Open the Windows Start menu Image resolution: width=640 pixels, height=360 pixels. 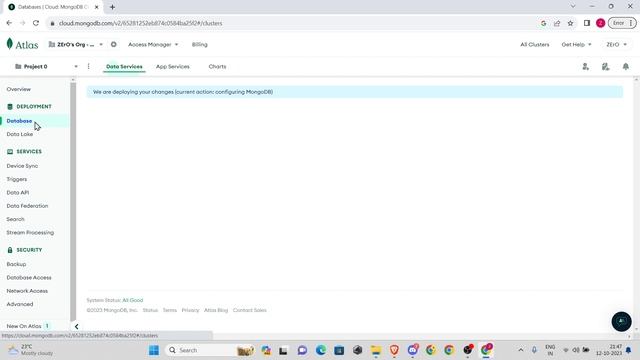pos(154,350)
